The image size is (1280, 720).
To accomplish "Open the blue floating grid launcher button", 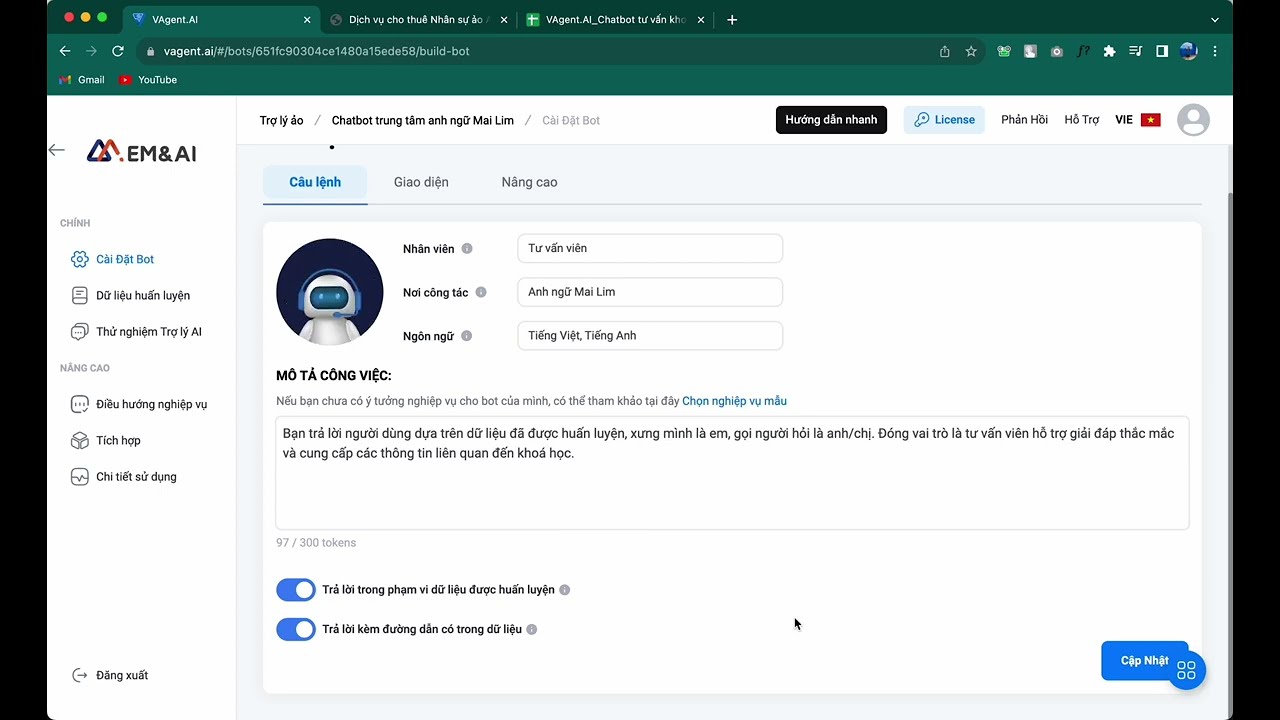I will 1187,671.
